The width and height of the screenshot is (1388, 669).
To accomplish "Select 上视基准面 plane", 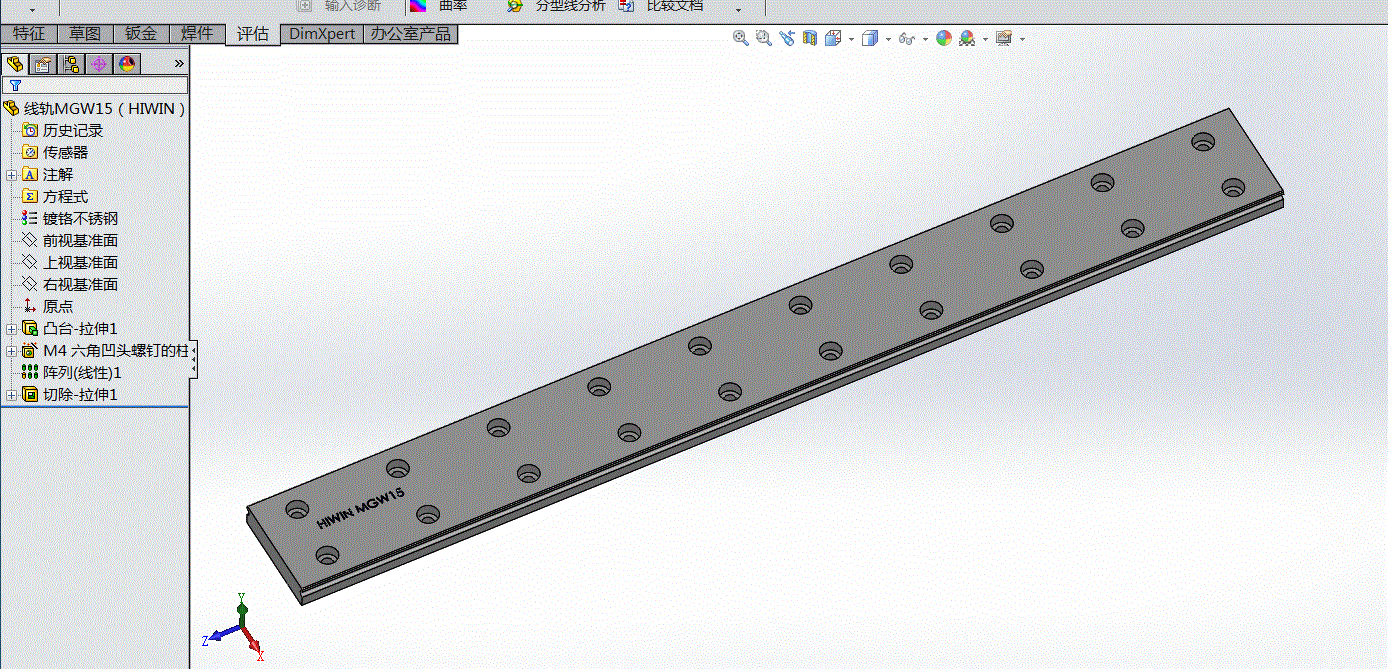I will click(x=81, y=262).
